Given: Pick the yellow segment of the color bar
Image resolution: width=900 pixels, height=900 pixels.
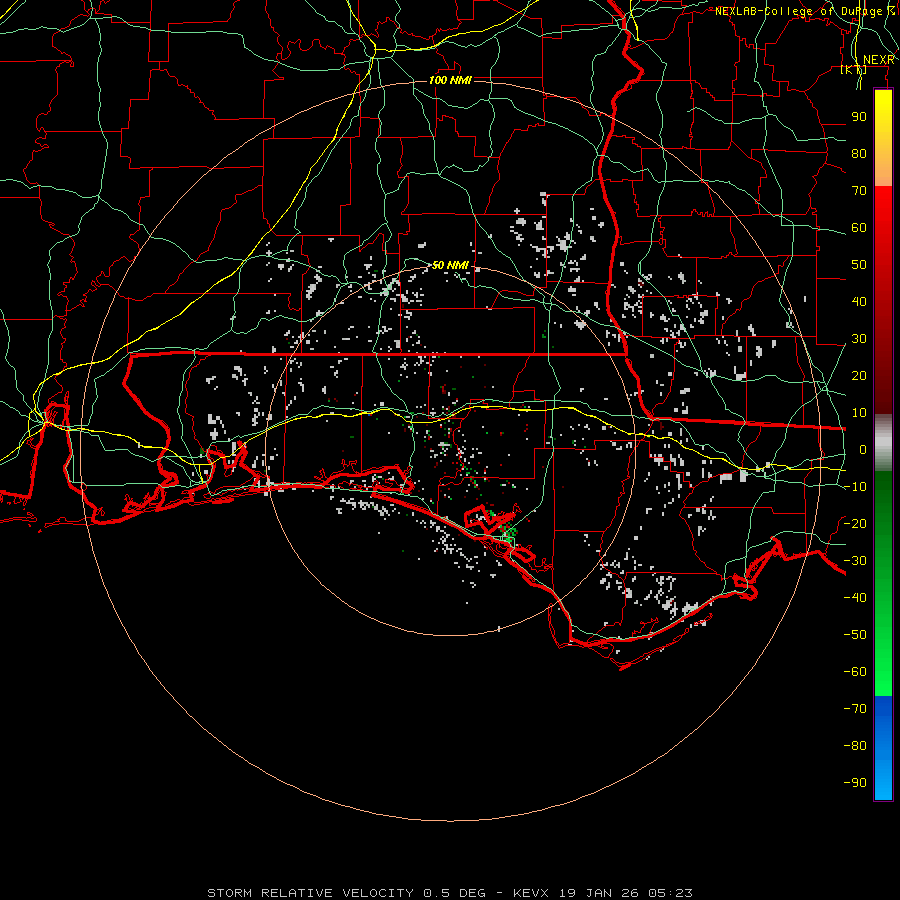Looking at the screenshot, I should [883, 138].
